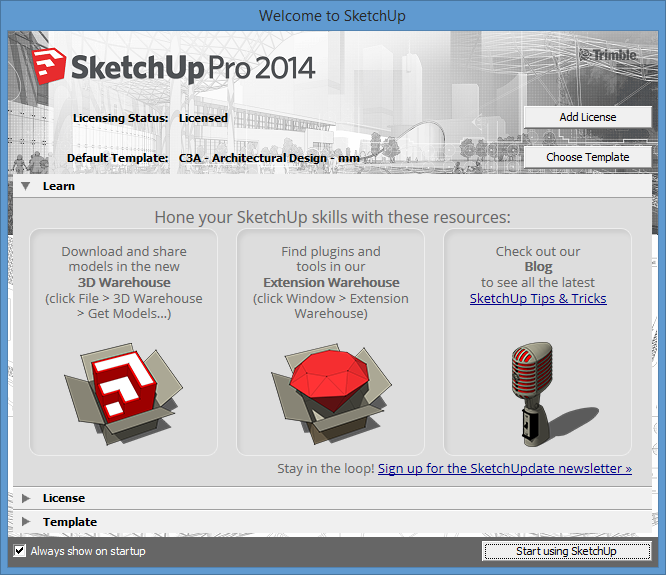666x575 pixels.
Task: Click the bold 3D Warehouse text
Action: pyautogui.click(x=124, y=282)
